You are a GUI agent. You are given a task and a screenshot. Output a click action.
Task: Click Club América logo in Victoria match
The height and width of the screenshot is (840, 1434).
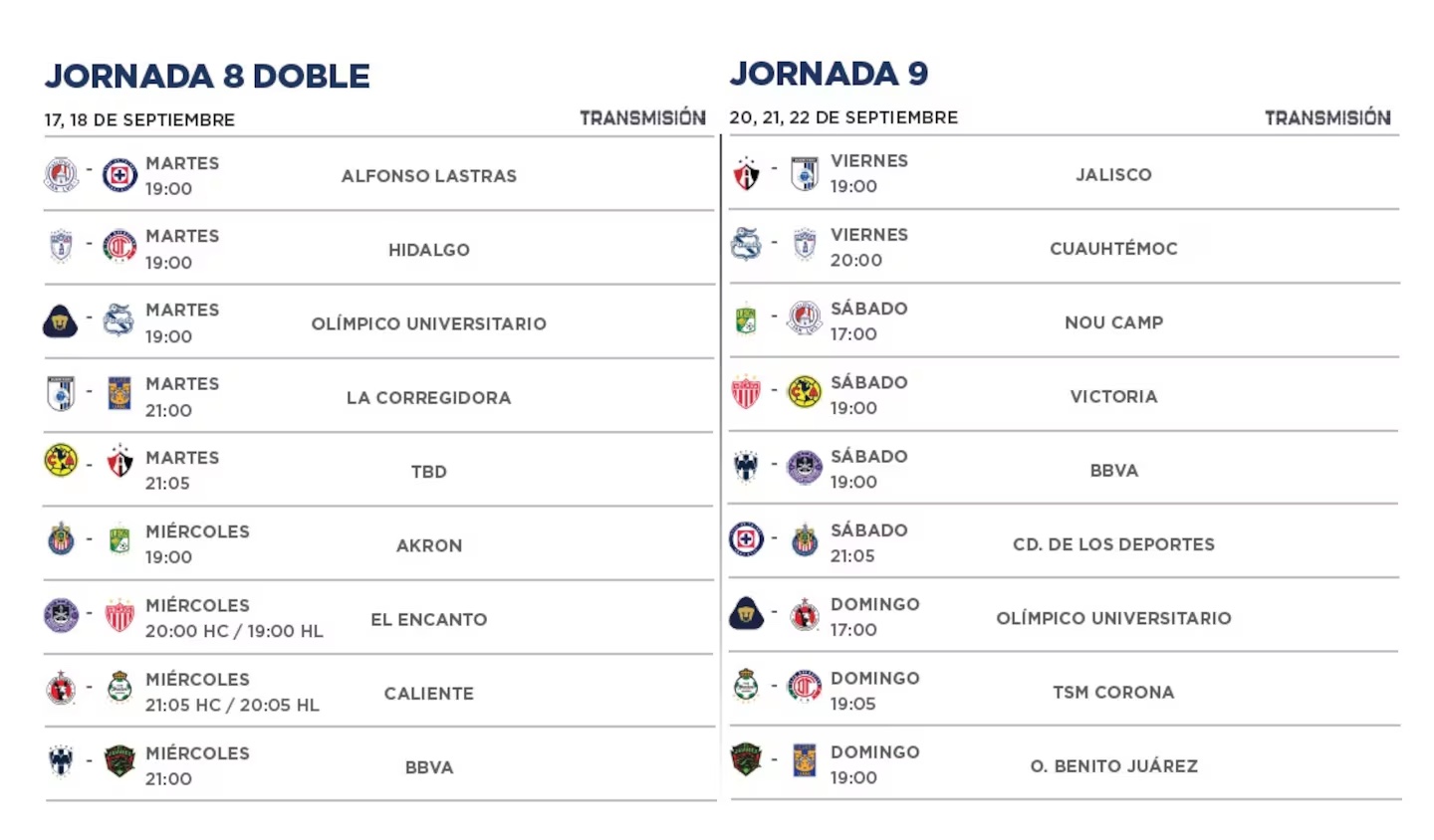(805, 392)
